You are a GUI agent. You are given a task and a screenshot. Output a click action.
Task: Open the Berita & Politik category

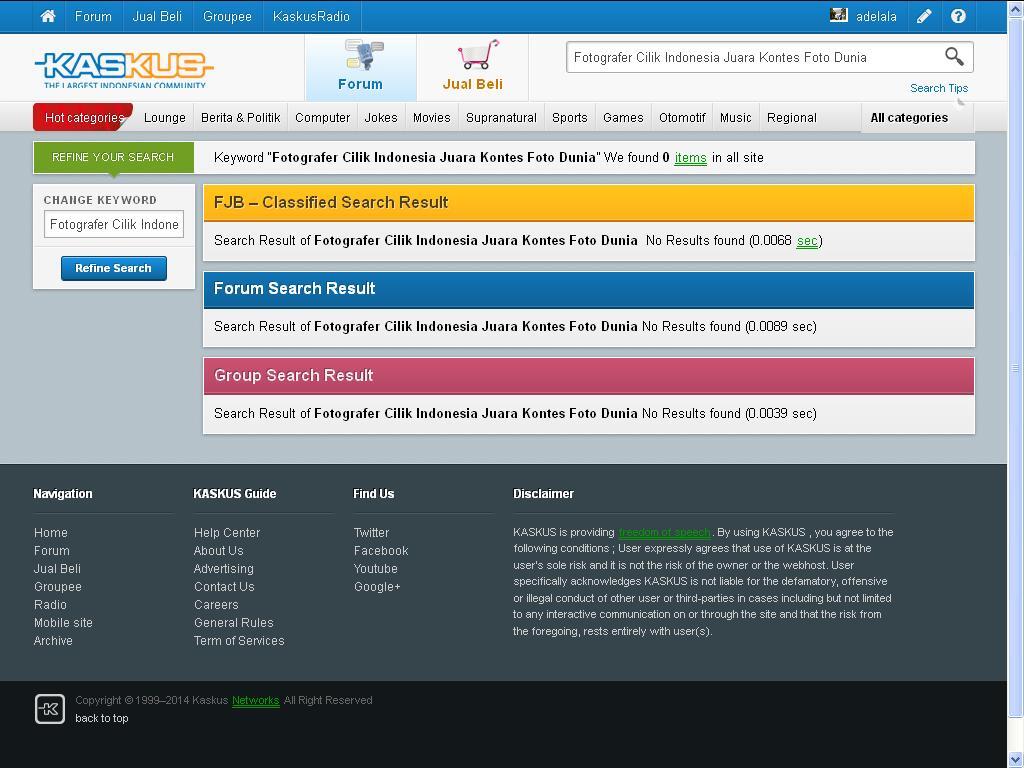point(240,118)
